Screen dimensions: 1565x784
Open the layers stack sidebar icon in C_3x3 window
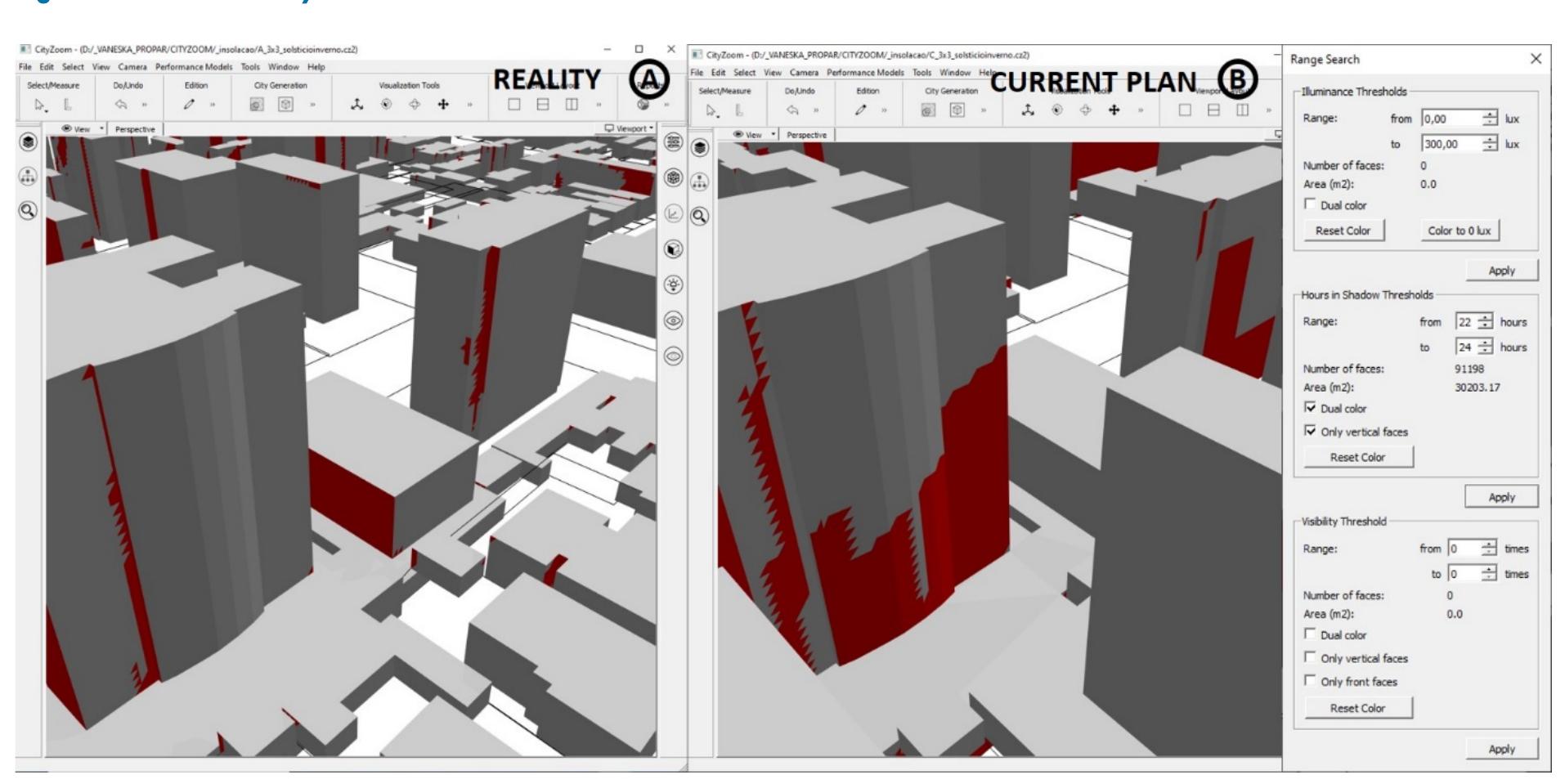699,148
